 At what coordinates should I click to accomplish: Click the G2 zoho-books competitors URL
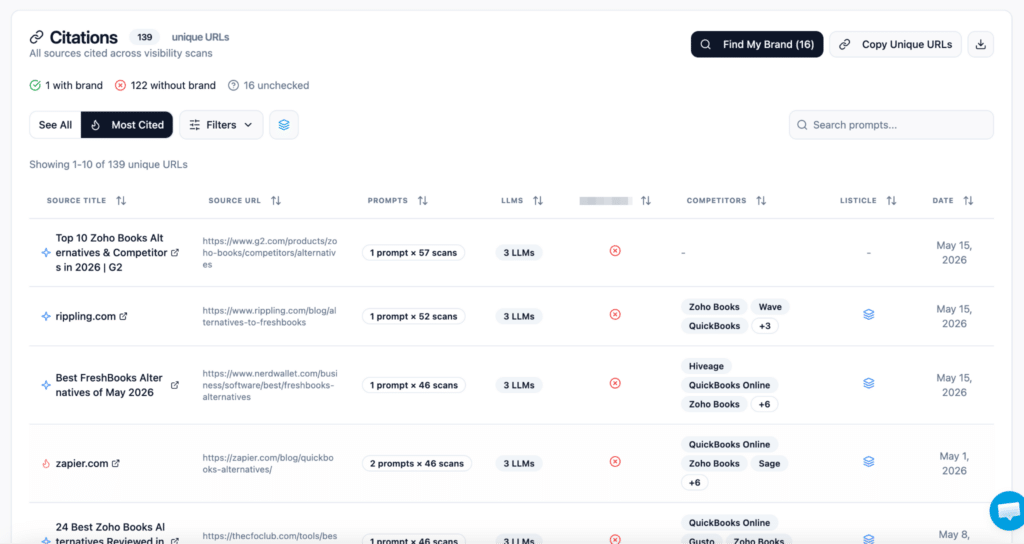tap(270, 253)
